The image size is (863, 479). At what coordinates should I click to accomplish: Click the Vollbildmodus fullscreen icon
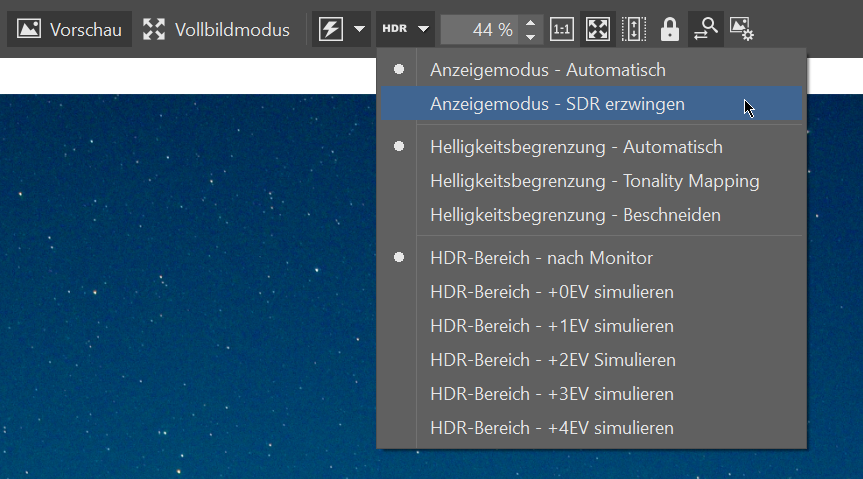[154, 30]
